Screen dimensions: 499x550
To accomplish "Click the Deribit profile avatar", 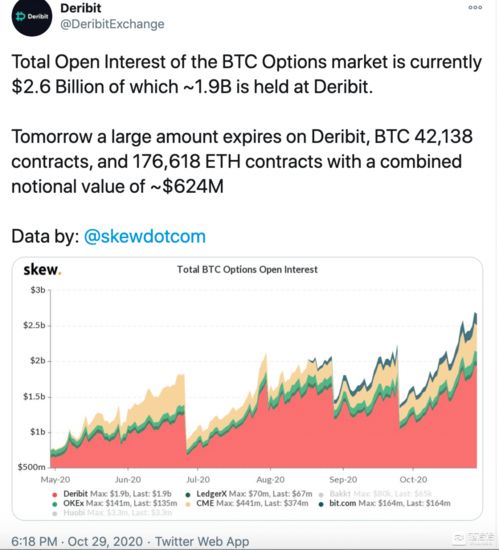I will (x=32, y=16).
